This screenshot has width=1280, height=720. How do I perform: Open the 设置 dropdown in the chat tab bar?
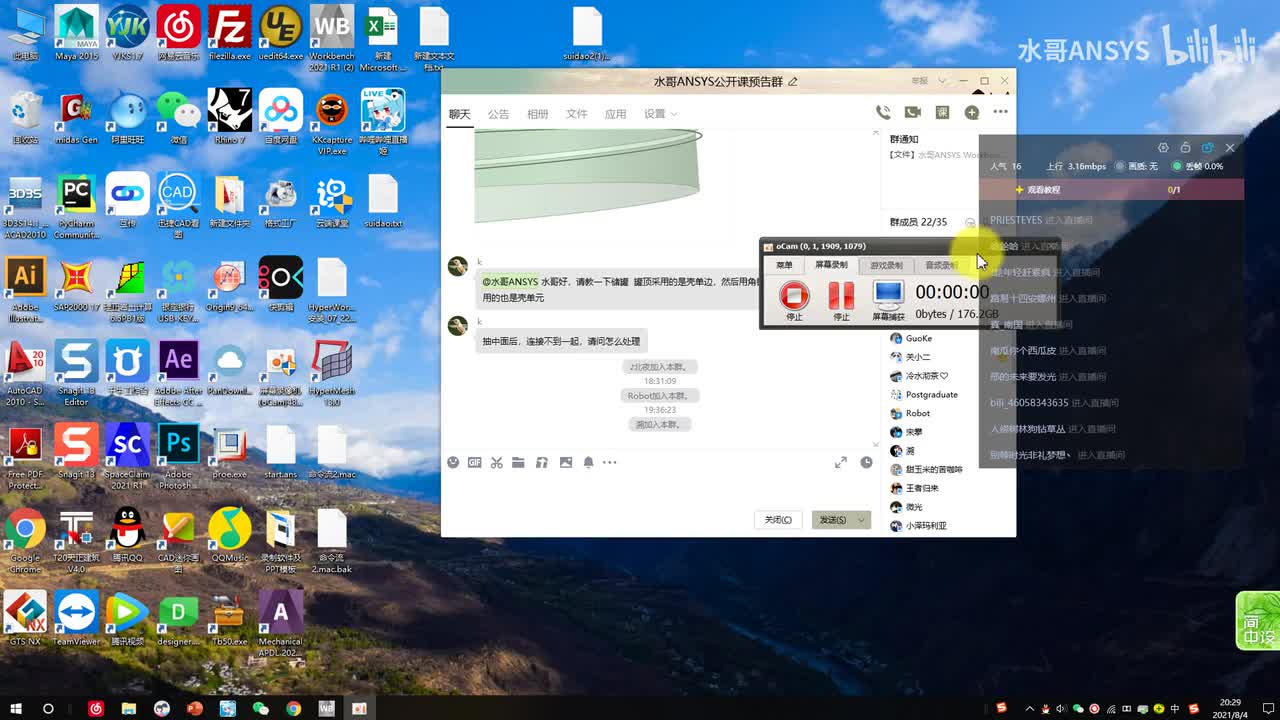click(659, 114)
